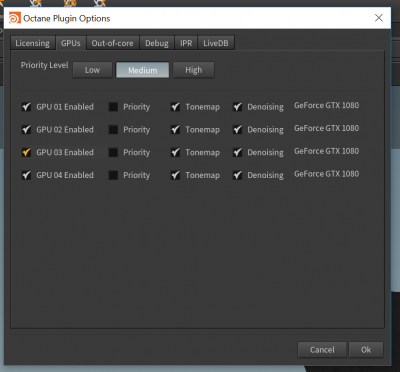
Task: Select the Debug tab
Action: [x=157, y=43]
